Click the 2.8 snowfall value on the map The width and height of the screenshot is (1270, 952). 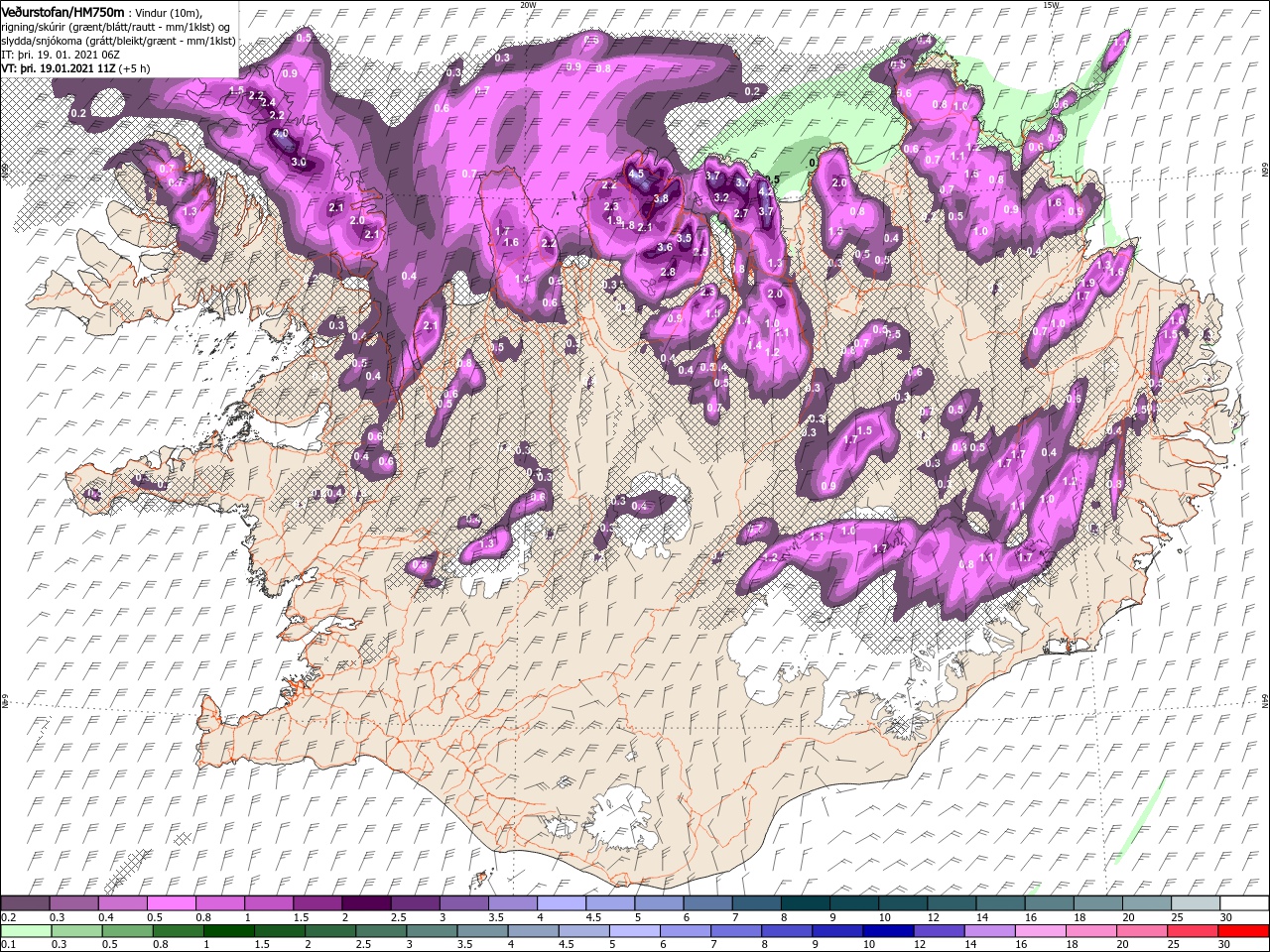(668, 272)
